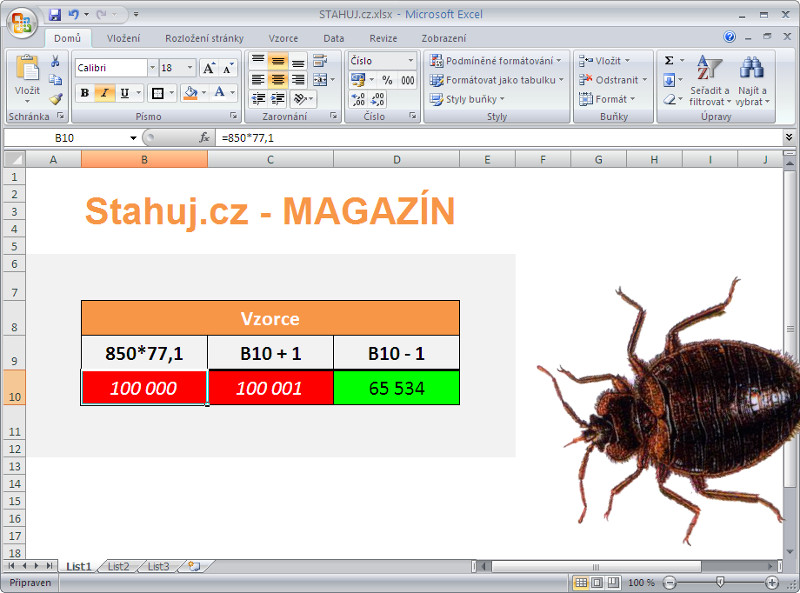Apply font color with the A icon
Viewport: 800px width, 593px height.
click(219, 92)
